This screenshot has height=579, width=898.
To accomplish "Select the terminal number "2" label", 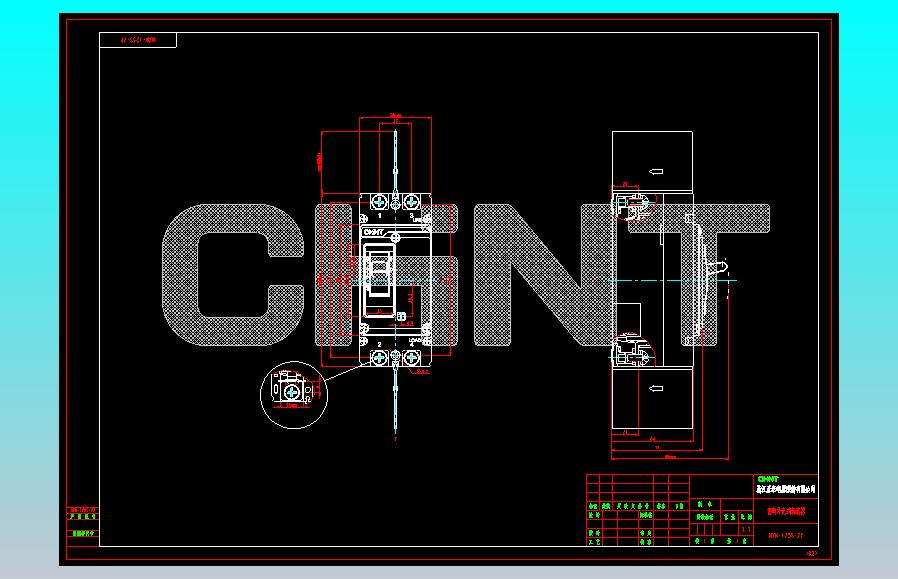I will tap(379, 344).
